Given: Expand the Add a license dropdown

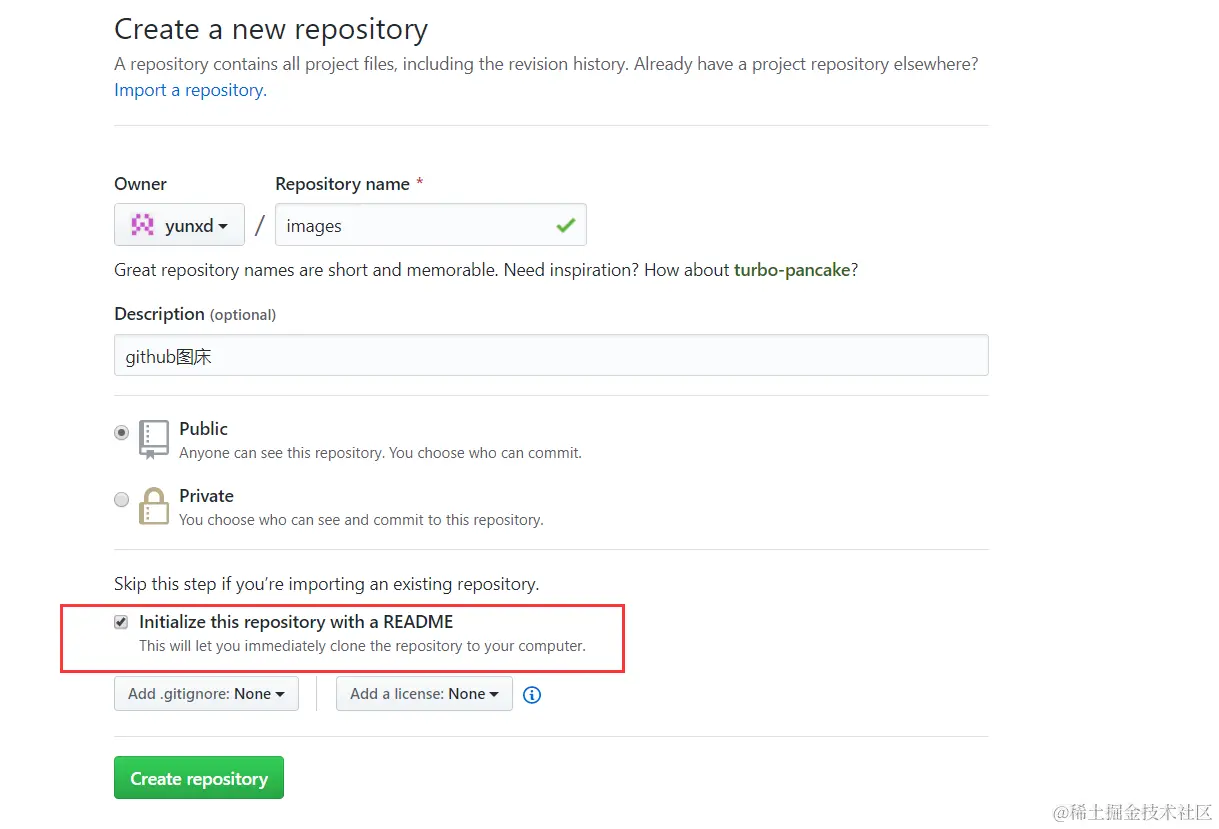Looking at the screenshot, I should tap(424, 693).
